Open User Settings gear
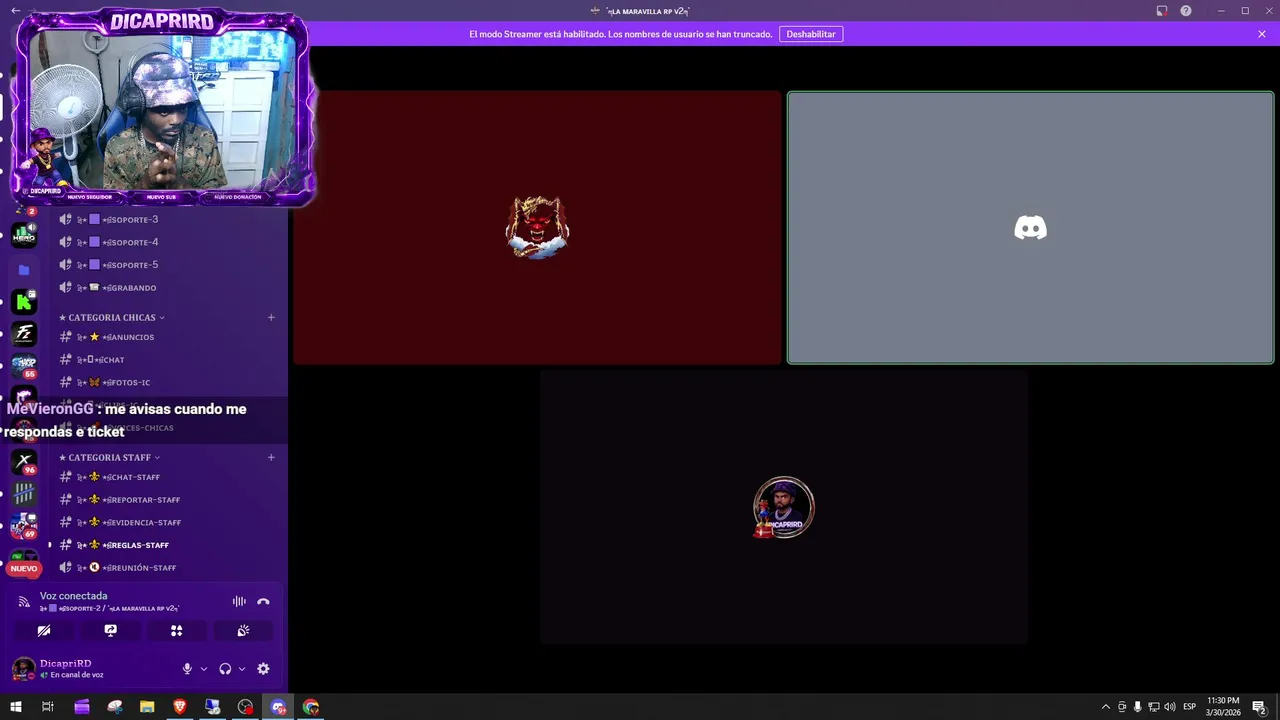This screenshot has width=1280, height=720. (x=263, y=669)
